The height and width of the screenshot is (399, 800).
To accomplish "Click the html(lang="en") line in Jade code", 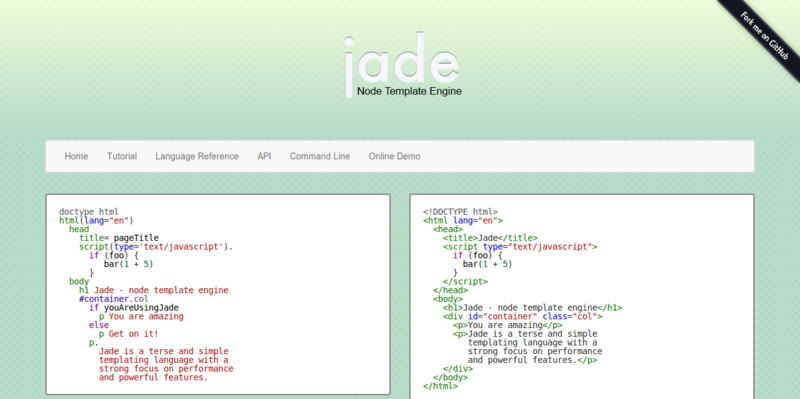I will [x=96, y=220].
